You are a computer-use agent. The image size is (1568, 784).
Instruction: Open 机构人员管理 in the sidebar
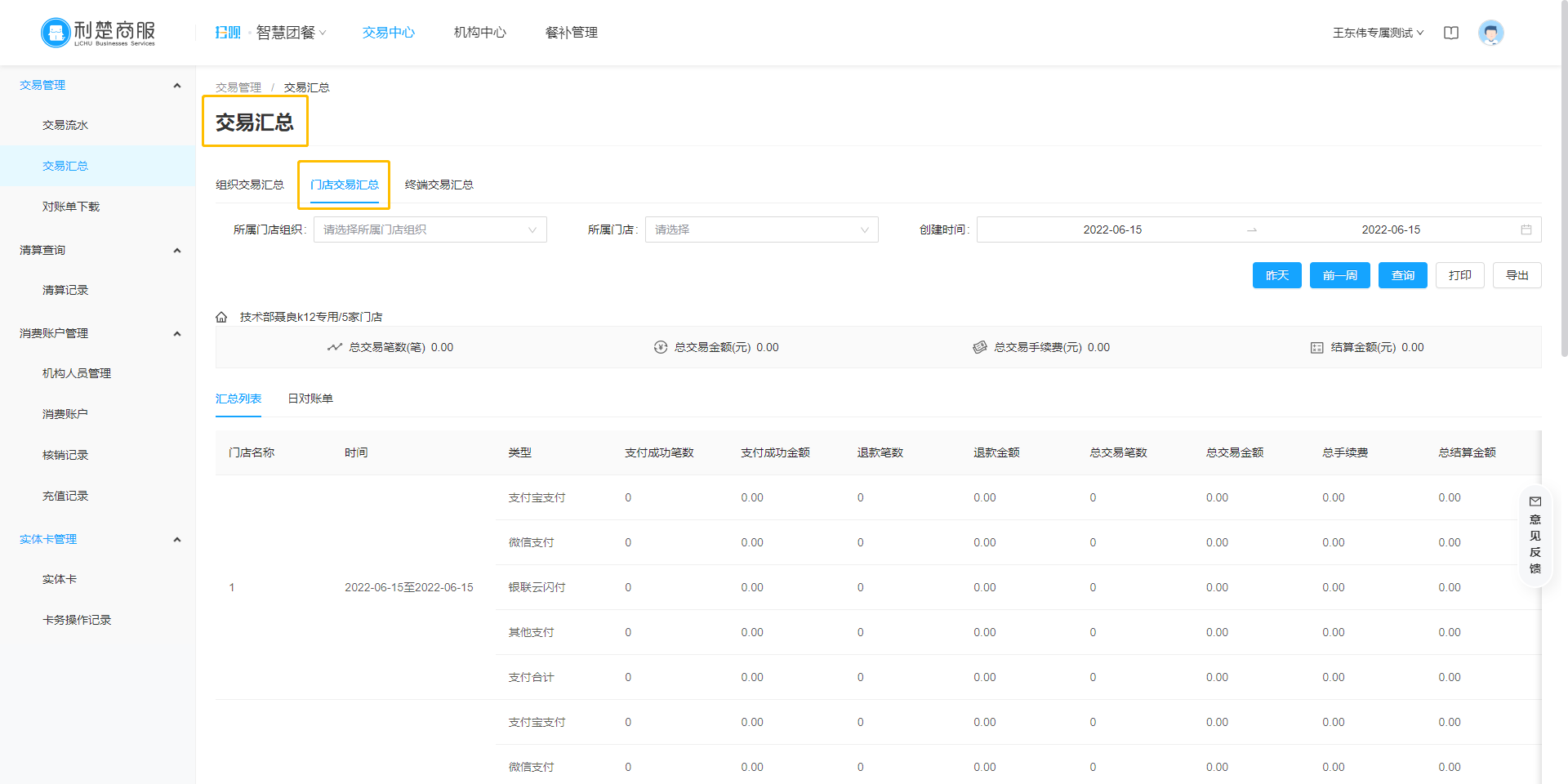tap(77, 373)
